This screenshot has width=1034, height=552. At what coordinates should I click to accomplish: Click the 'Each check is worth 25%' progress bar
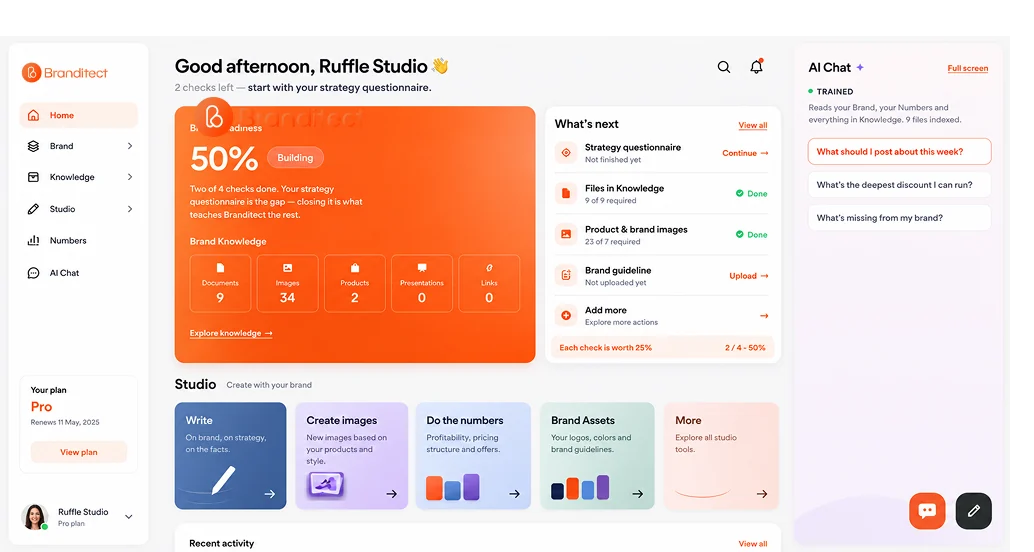[x=662, y=348]
